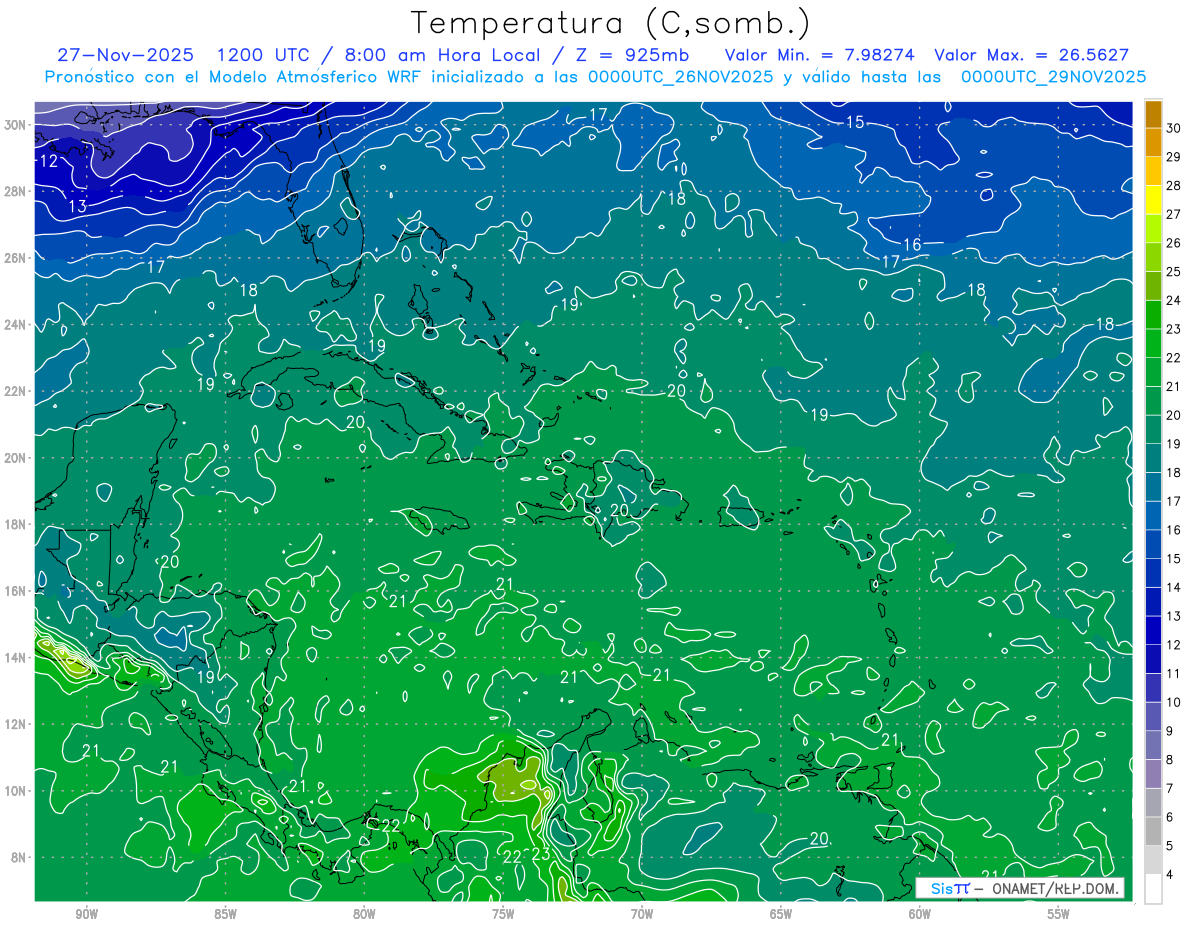Viewport: 1200px width, 927px height.
Task: Click the 8N latitude axis label
Action: (18, 857)
